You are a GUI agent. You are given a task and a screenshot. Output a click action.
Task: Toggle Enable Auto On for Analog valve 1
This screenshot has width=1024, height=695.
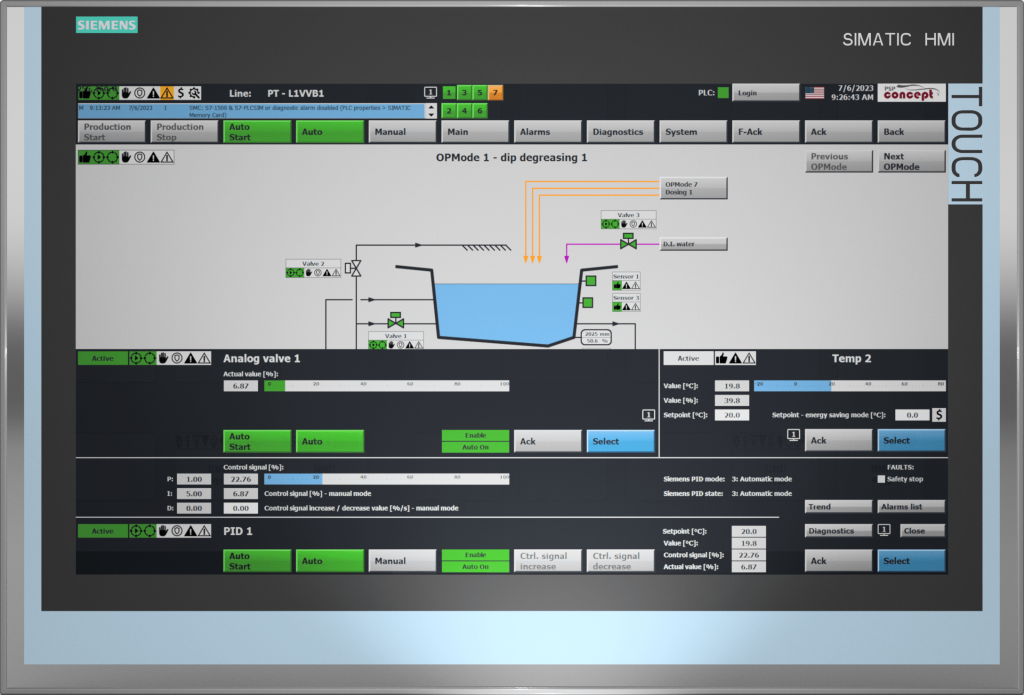coord(475,441)
